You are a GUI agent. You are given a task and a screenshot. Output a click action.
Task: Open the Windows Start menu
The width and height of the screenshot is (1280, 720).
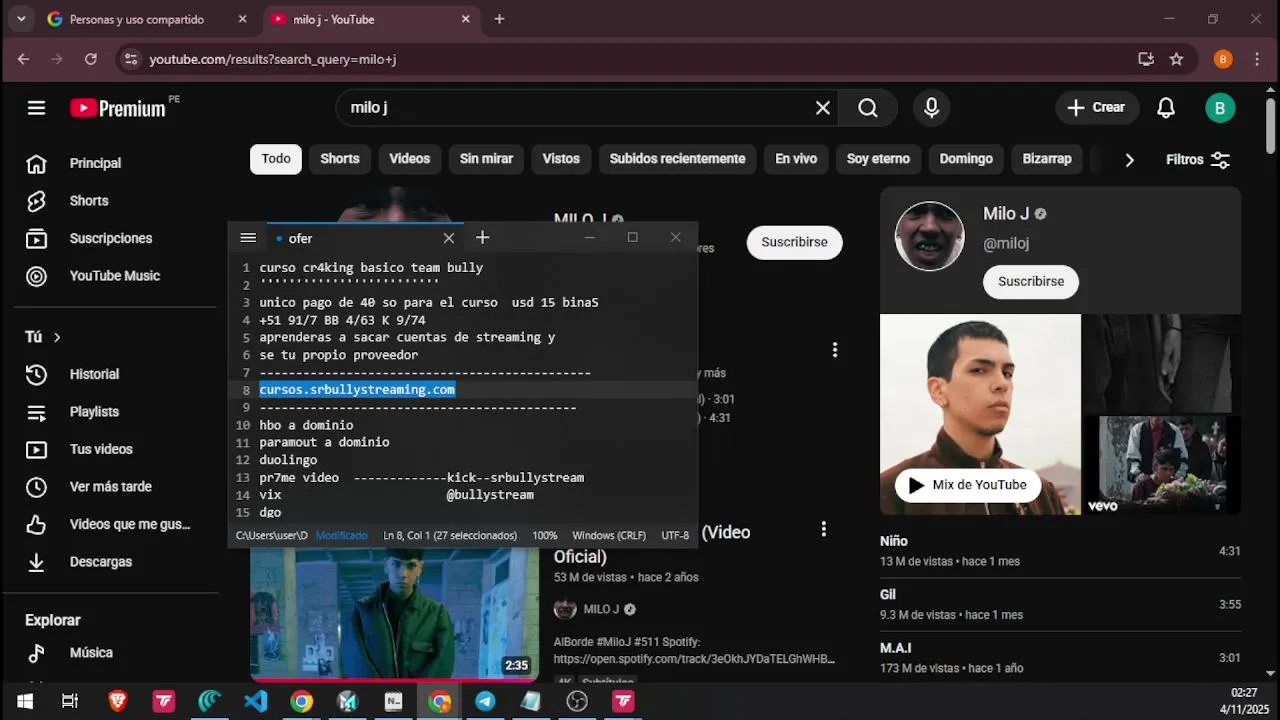pos(24,702)
